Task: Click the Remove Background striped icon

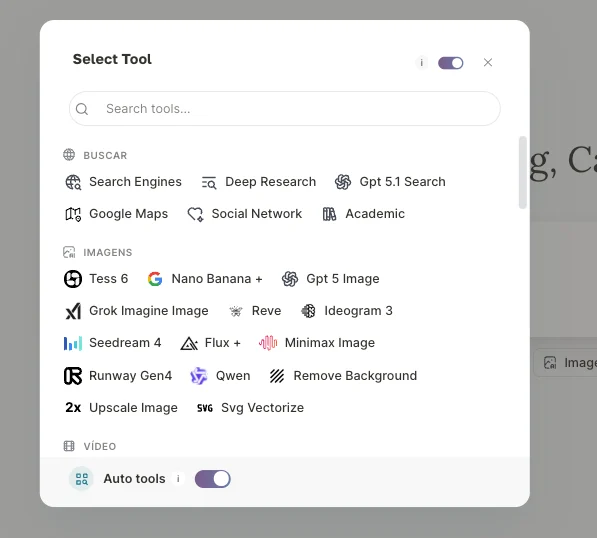Action: 277,376
